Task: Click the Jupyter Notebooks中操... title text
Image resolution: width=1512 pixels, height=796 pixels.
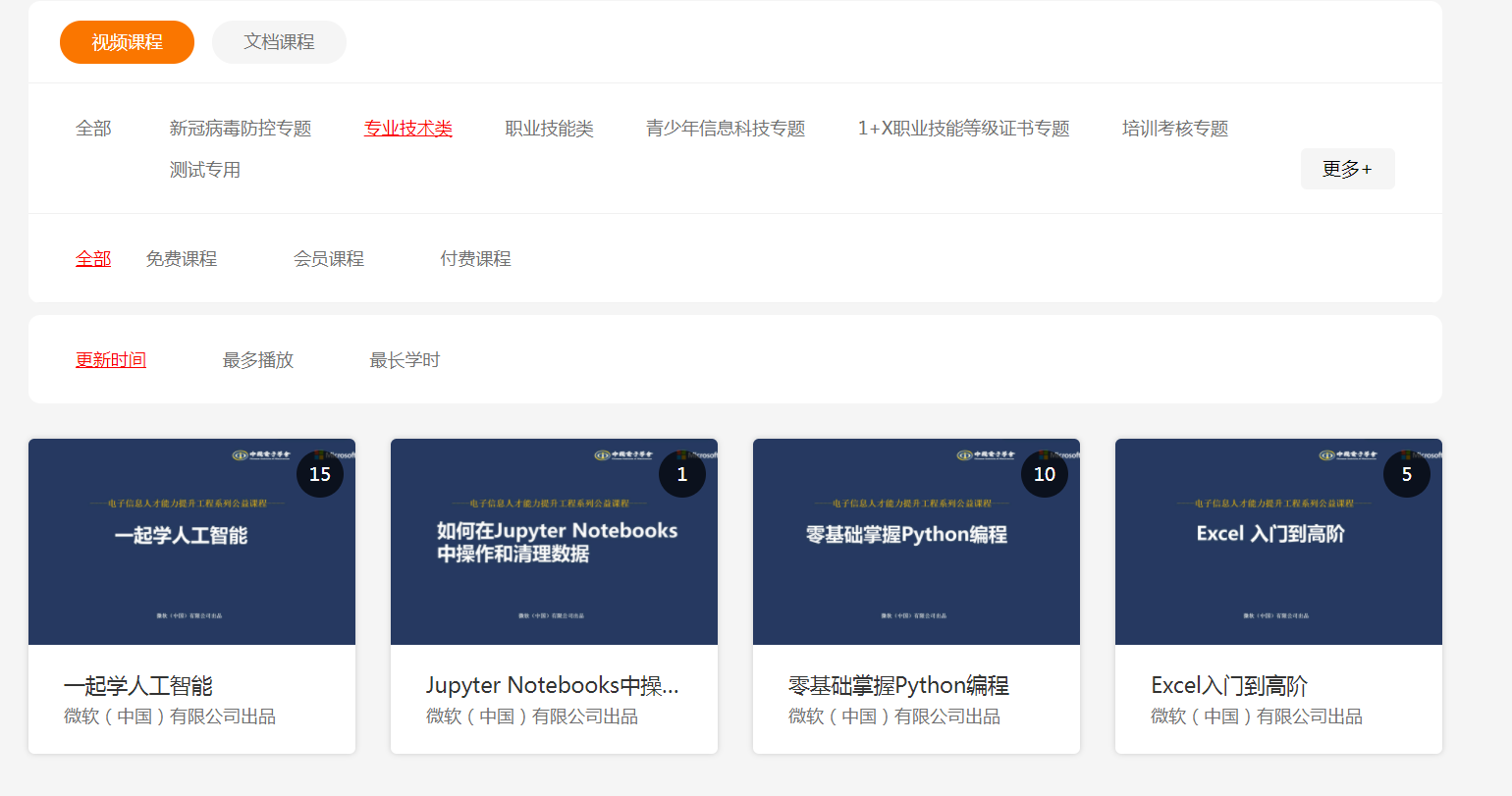Action: [552, 685]
